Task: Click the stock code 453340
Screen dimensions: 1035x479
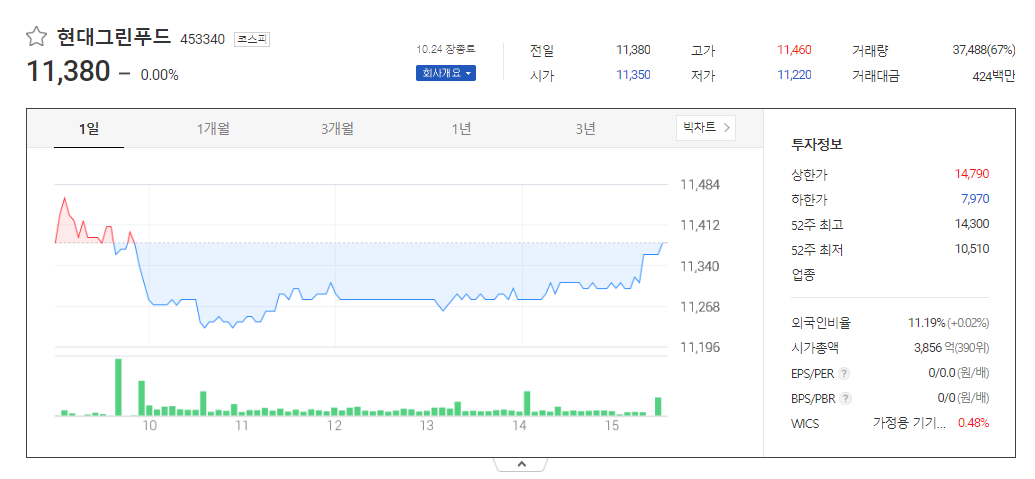Action: pos(203,39)
